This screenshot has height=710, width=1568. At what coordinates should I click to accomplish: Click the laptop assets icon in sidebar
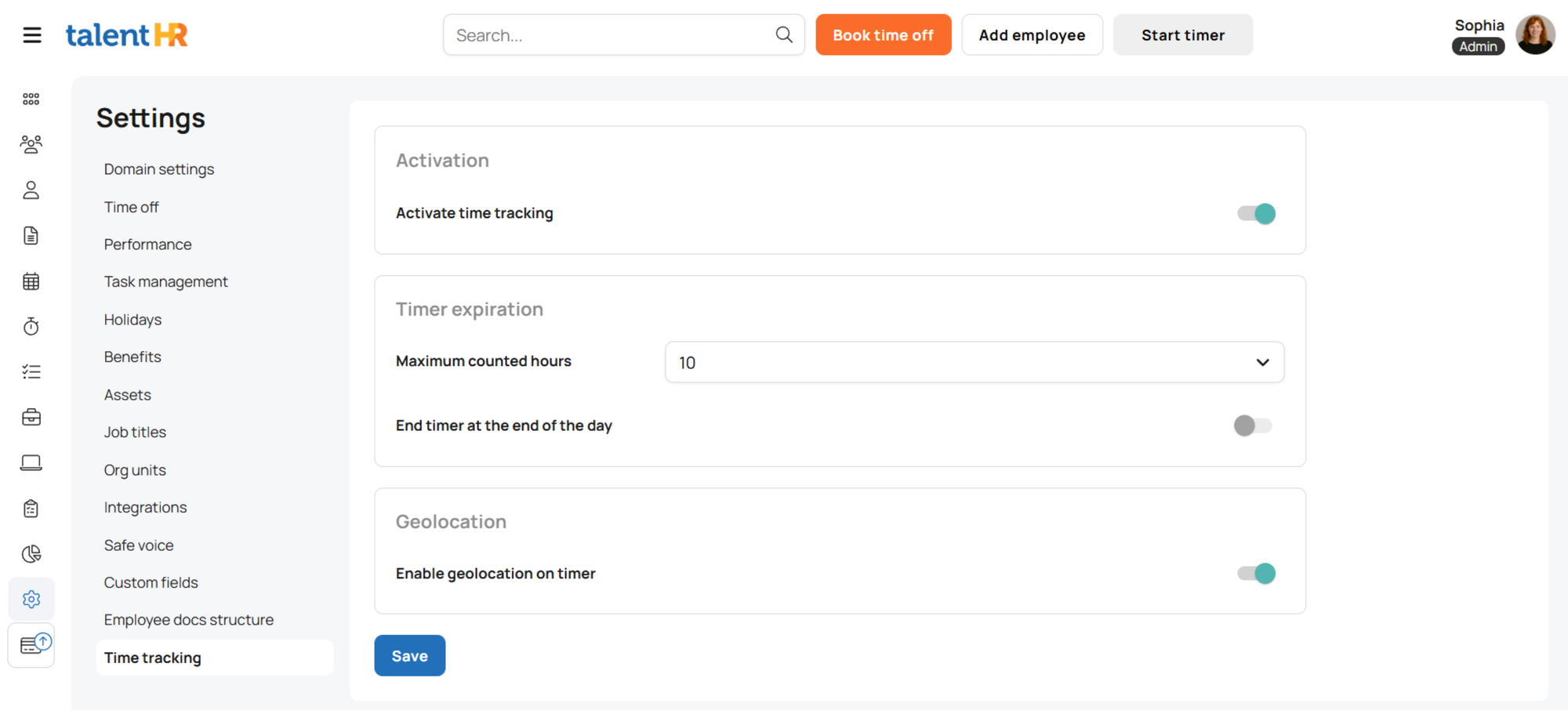tap(31, 463)
